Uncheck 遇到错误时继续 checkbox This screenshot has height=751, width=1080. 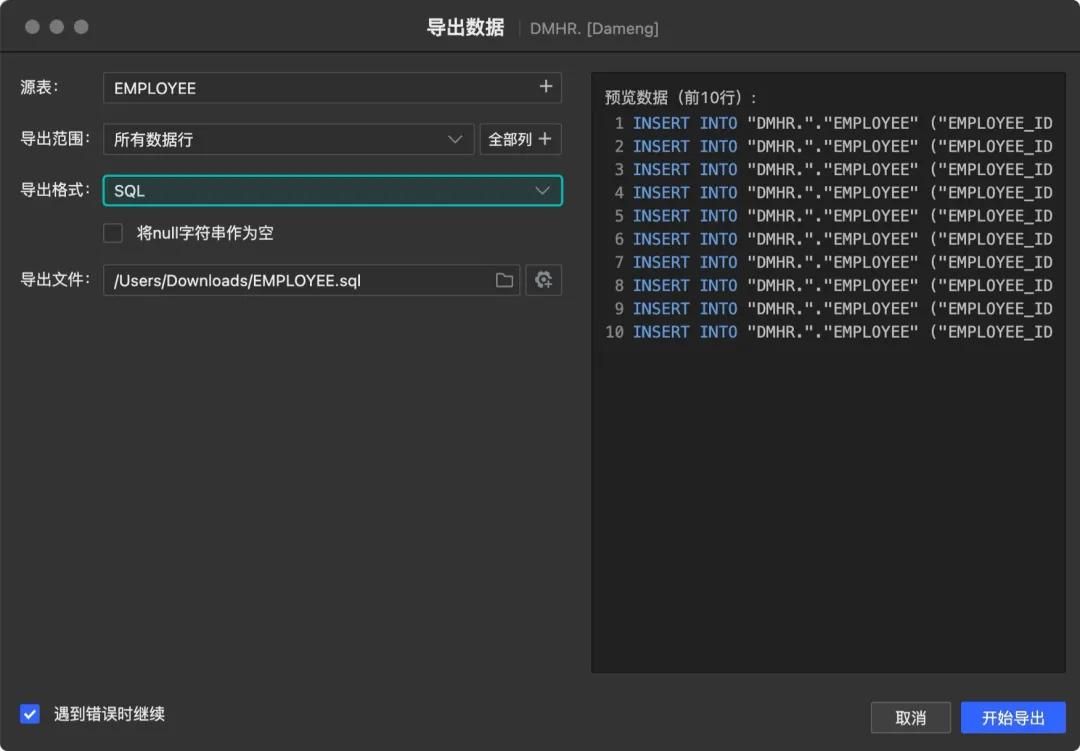[x=30, y=714]
